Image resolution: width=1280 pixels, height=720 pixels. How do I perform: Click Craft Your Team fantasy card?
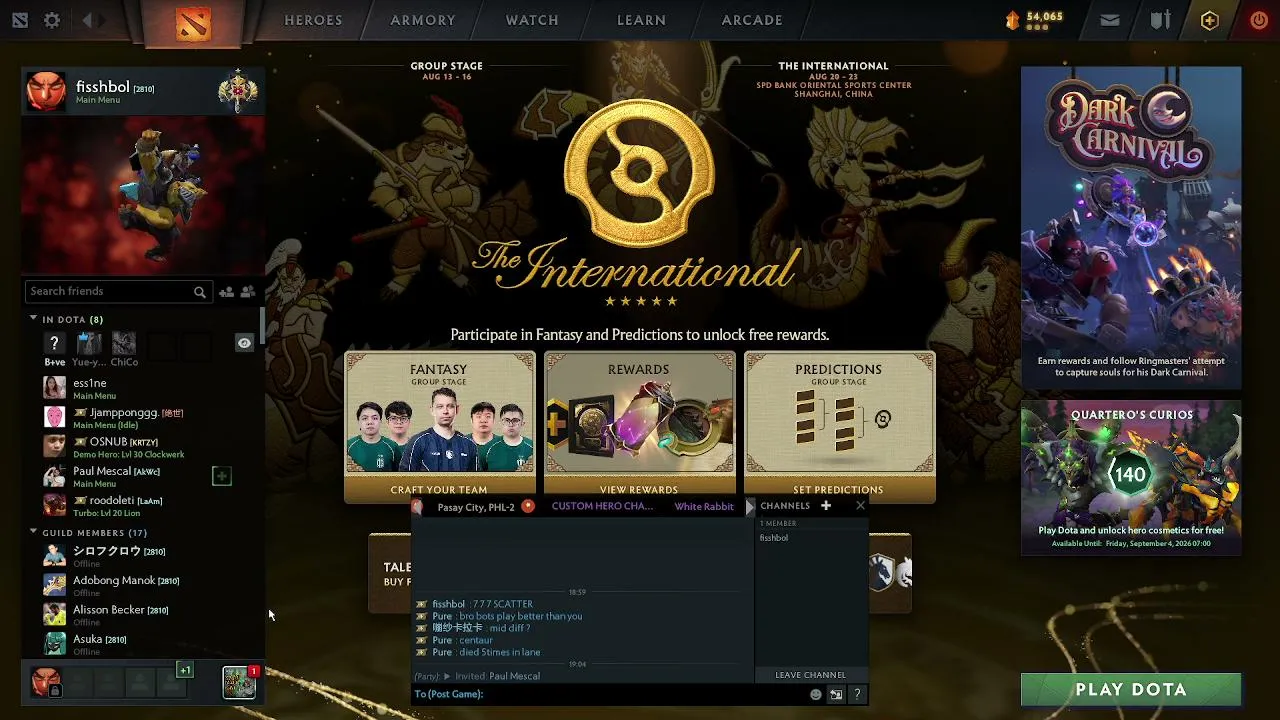[440, 427]
